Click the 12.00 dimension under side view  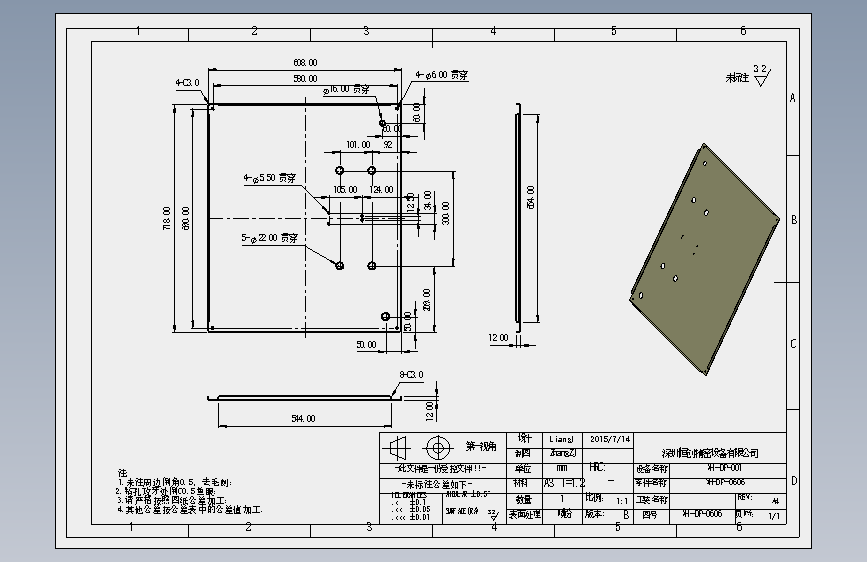tap(498, 337)
